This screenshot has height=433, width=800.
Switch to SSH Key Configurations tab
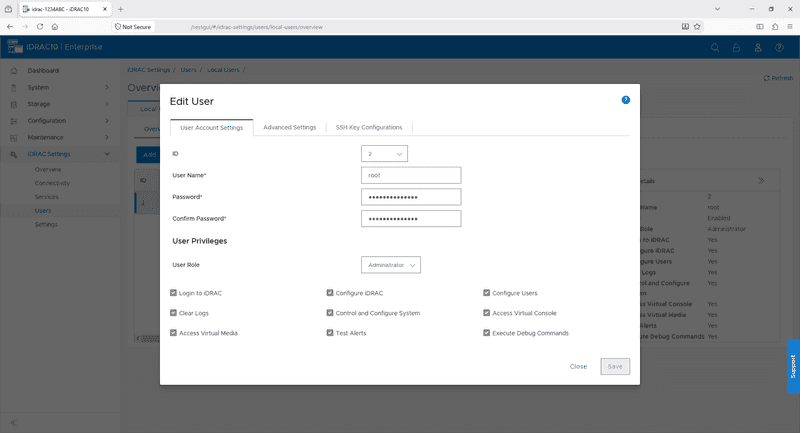tap(369, 128)
